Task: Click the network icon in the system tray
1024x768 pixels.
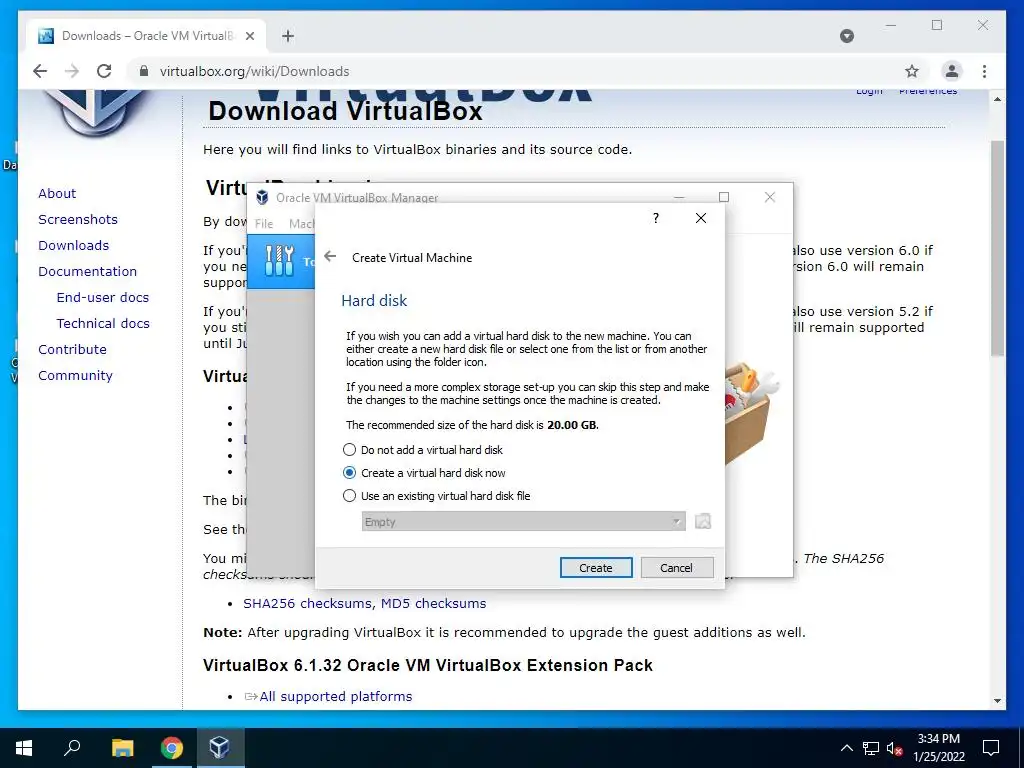Action: click(x=871, y=748)
